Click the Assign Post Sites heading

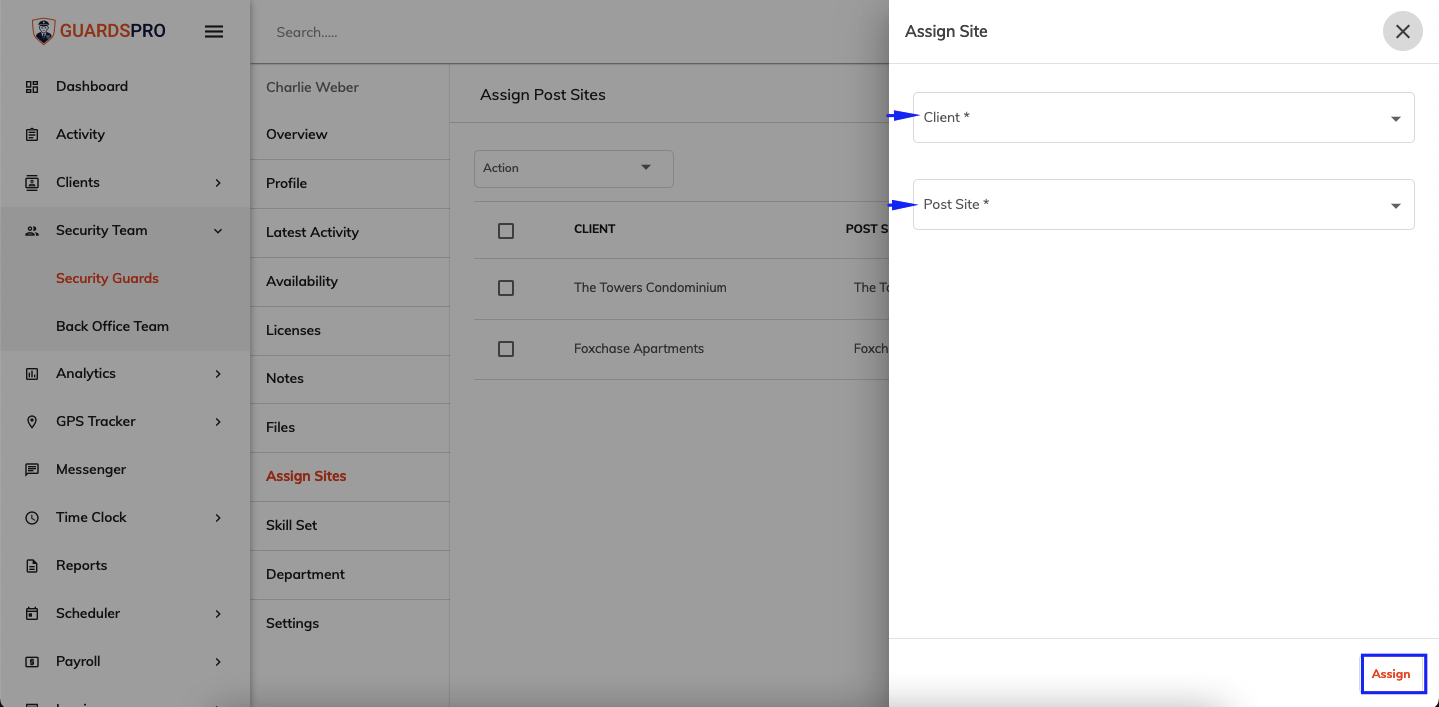point(543,95)
